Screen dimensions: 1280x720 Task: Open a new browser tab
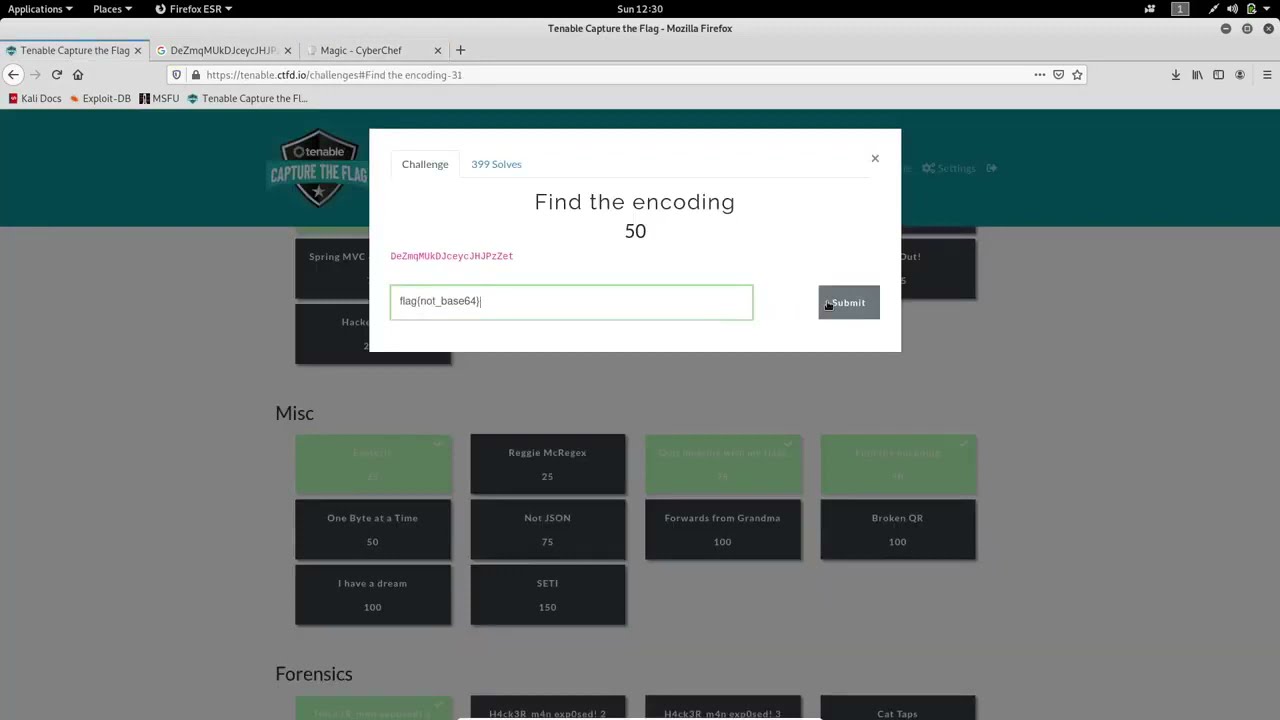tap(460, 50)
